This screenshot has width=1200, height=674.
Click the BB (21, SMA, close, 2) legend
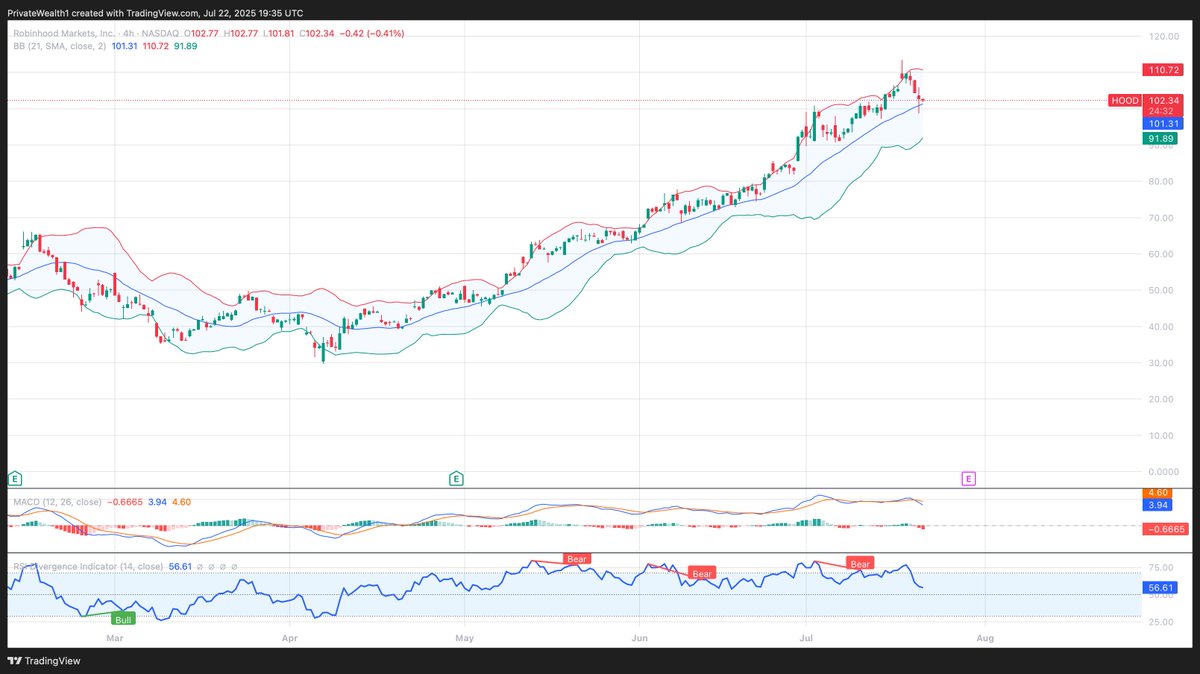pos(60,46)
